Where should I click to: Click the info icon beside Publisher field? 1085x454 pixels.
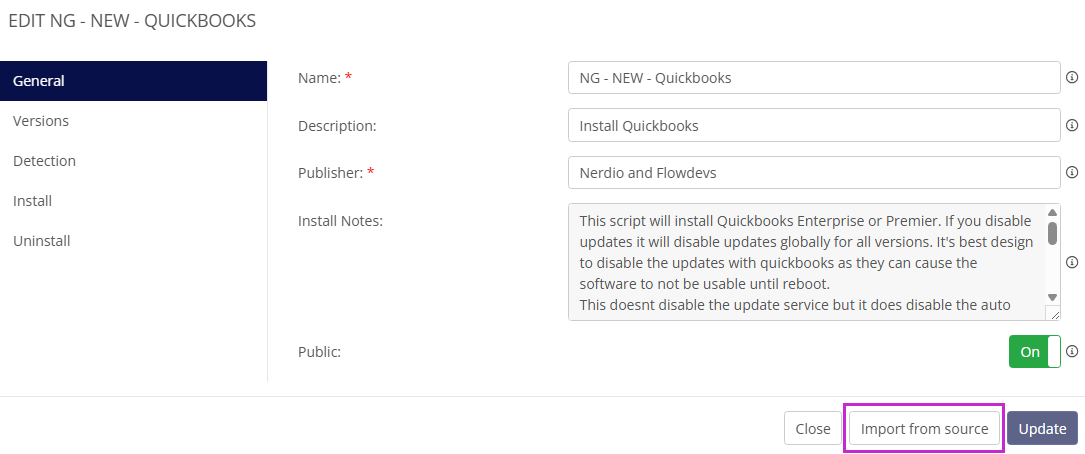1072,172
